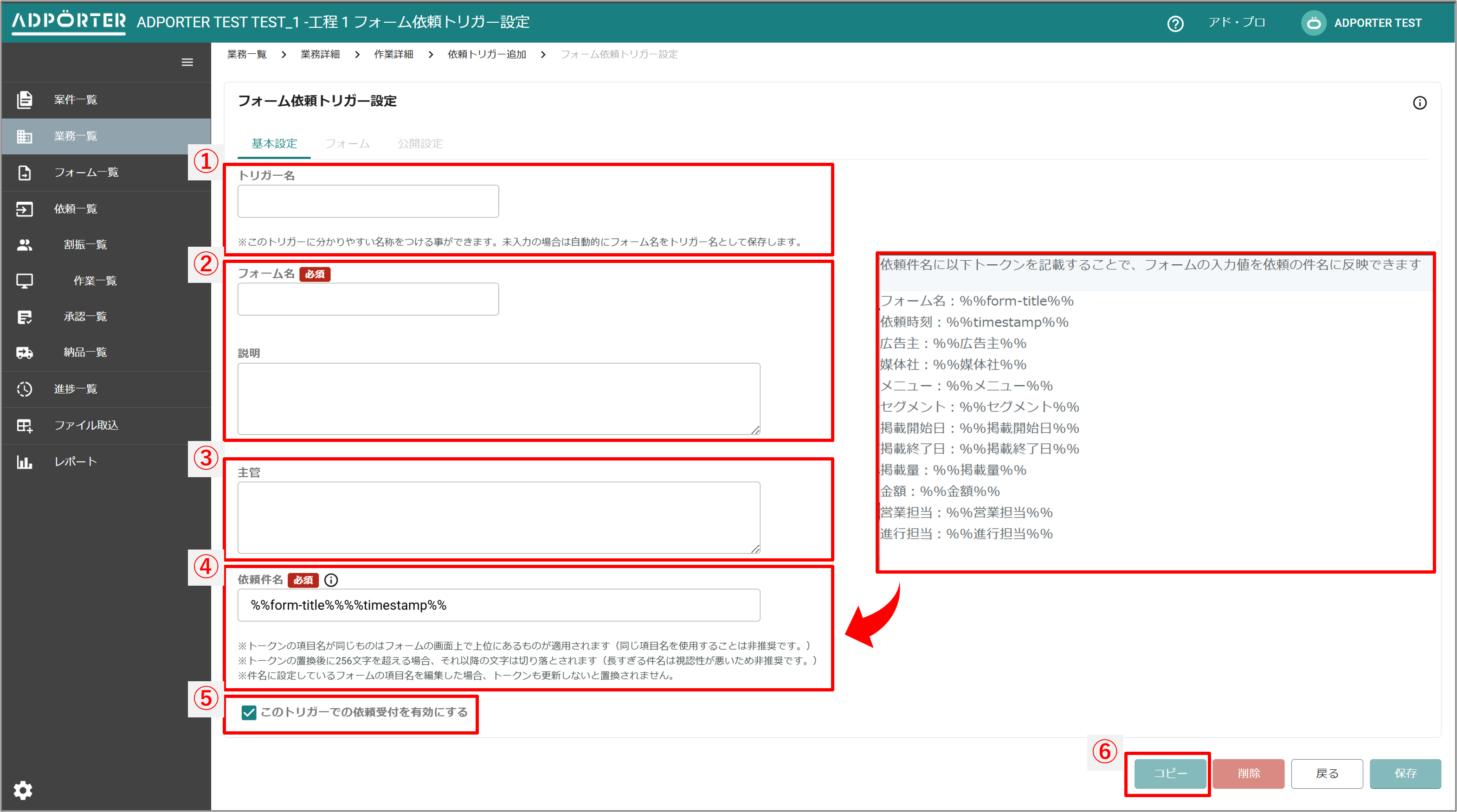Click the ファイル取込 table-plus icon
Image resolution: width=1457 pixels, height=812 pixels.
tap(24, 425)
